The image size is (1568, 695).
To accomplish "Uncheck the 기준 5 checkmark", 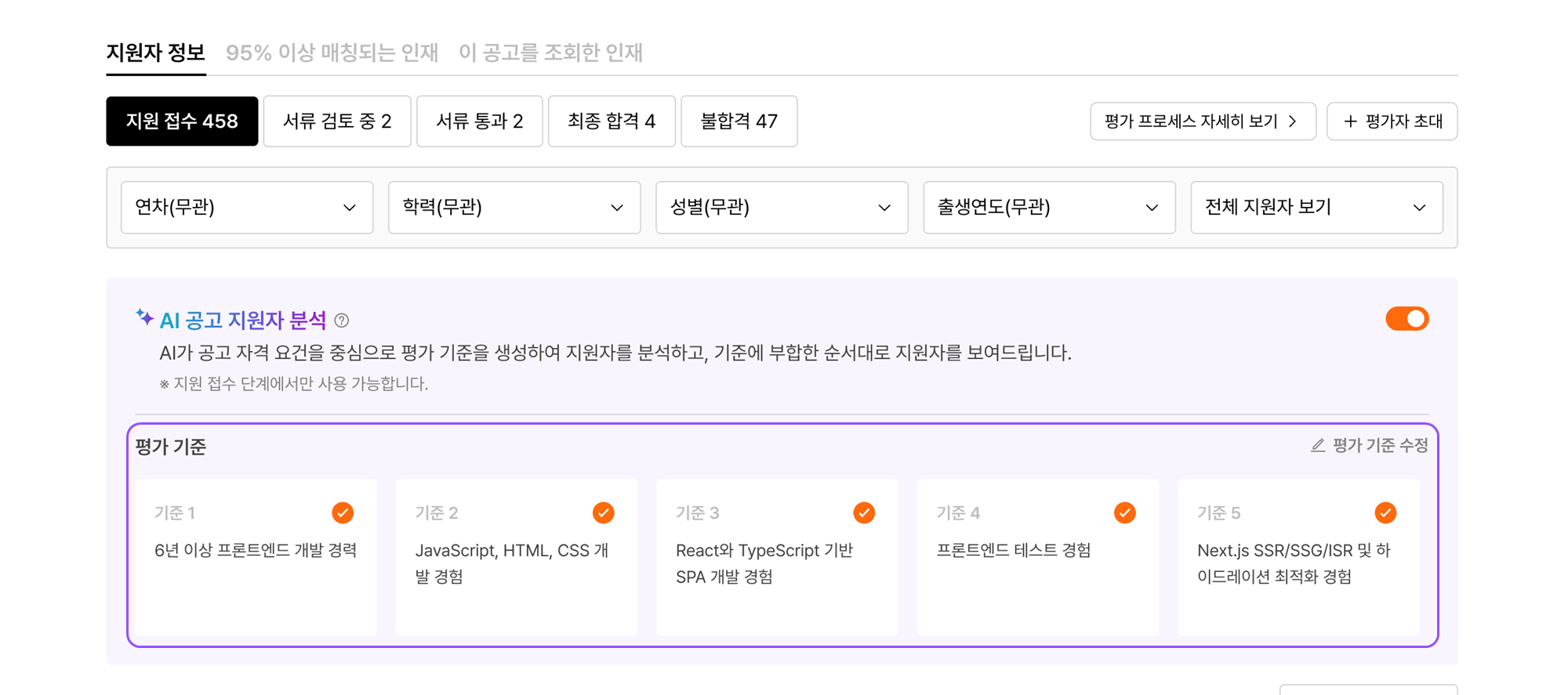I will pyautogui.click(x=1385, y=513).
